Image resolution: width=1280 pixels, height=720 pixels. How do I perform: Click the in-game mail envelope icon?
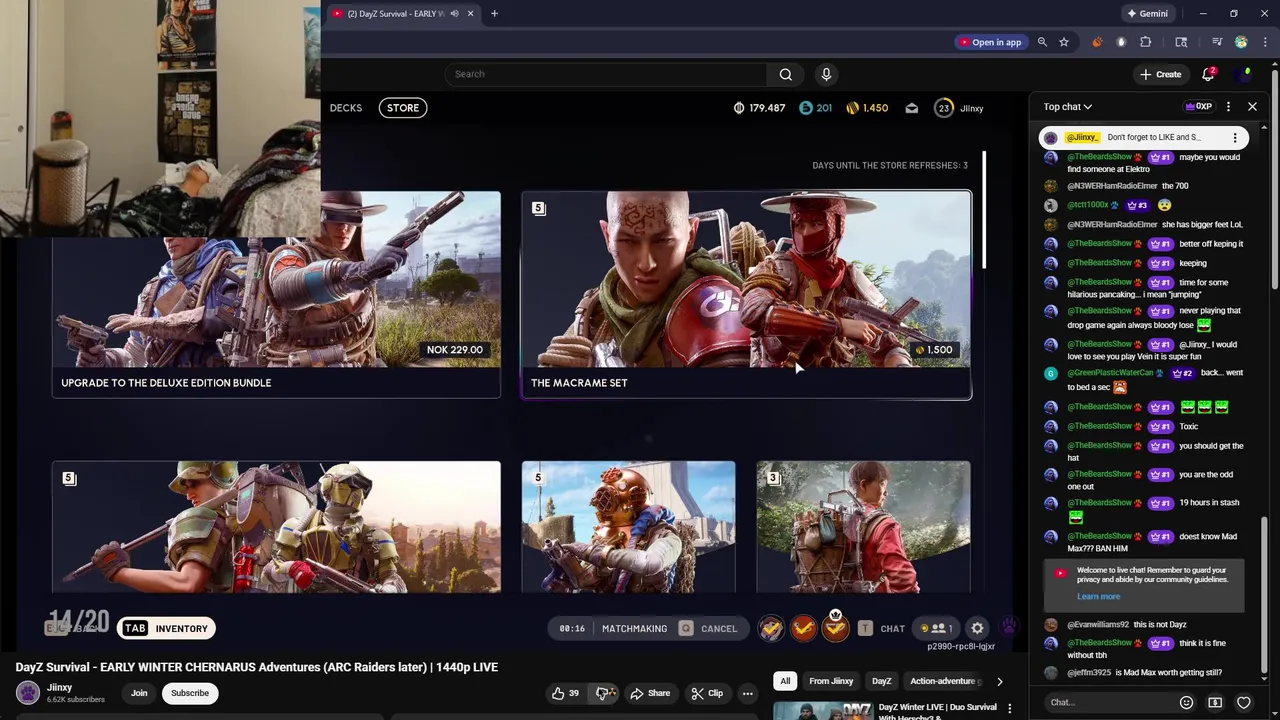coord(911,108)
